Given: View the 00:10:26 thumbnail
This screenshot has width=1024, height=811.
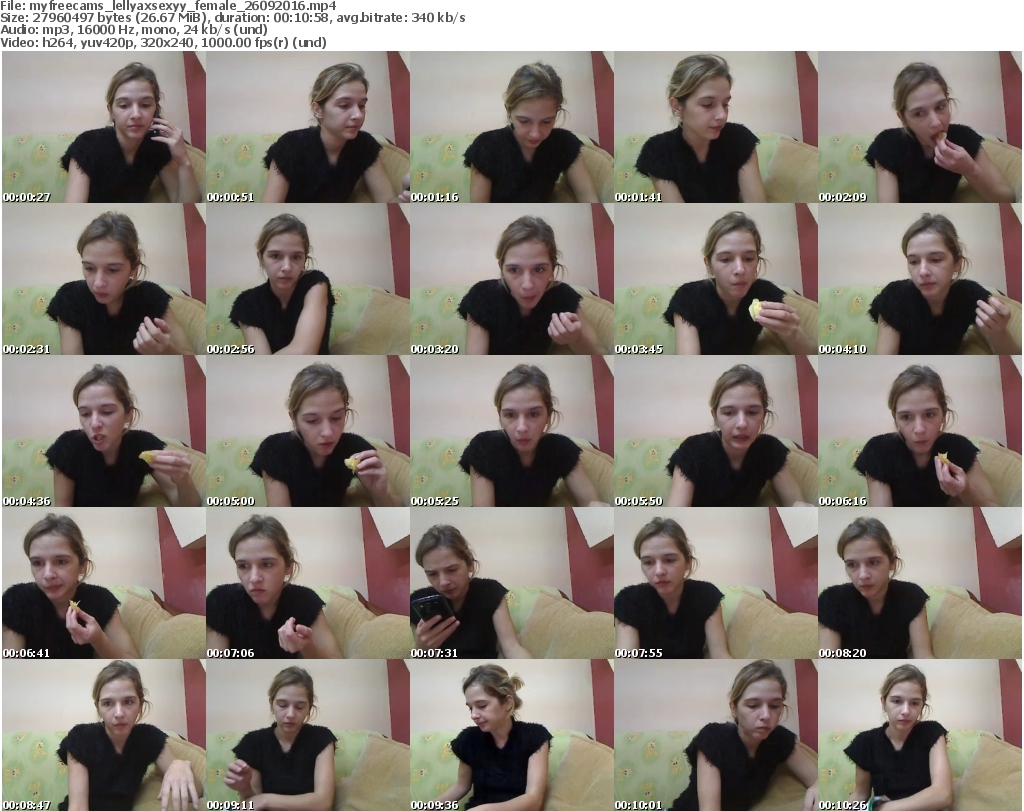Looking at the screenshot, I should [x=920, y=735].
